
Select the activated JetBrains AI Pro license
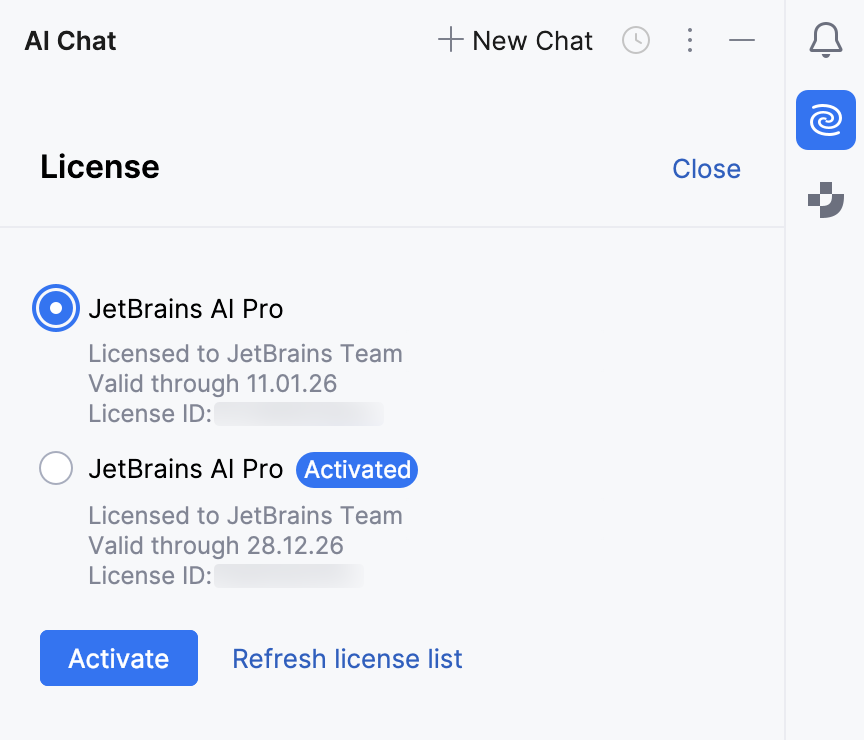click(x=56, y=468)
